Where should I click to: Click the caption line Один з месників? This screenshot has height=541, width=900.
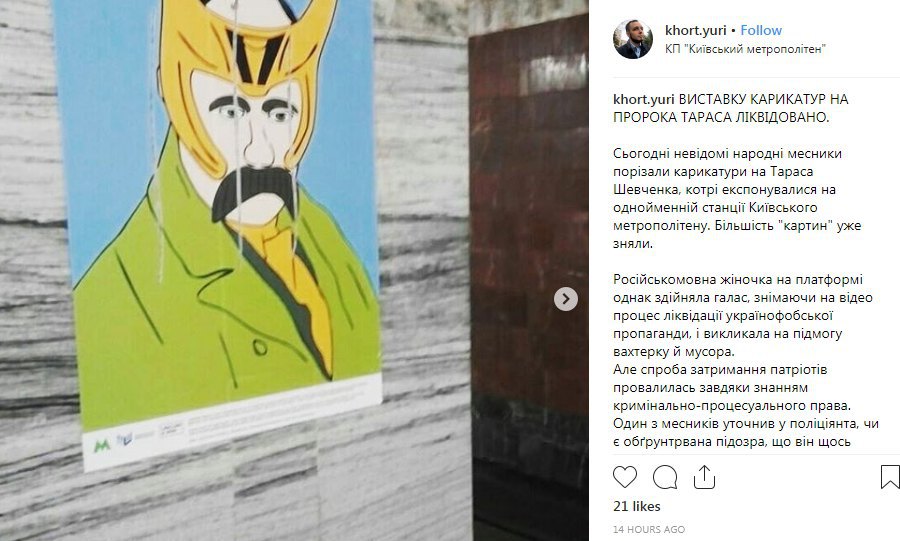click(x=746, y=423)
